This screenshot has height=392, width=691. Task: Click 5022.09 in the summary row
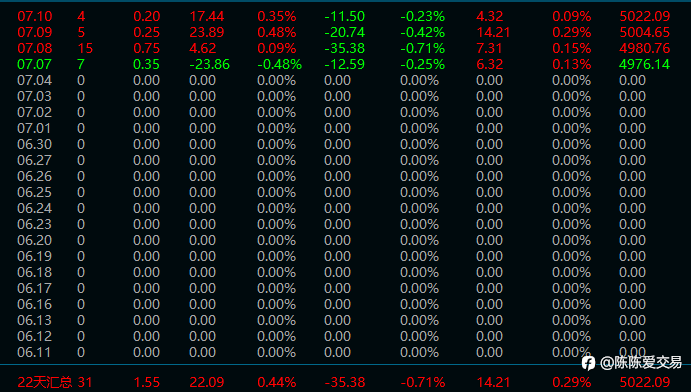coord(645,382)
